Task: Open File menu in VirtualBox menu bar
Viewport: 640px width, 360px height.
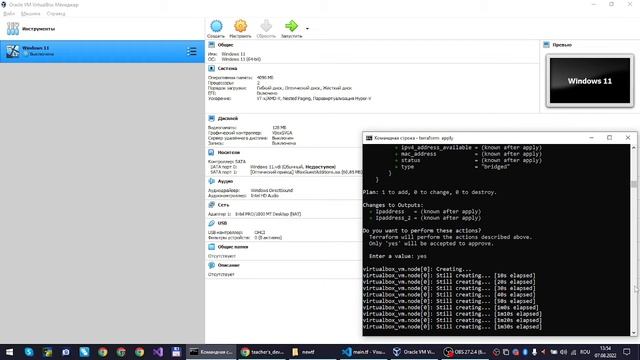Action: click(x=9, y=13)
